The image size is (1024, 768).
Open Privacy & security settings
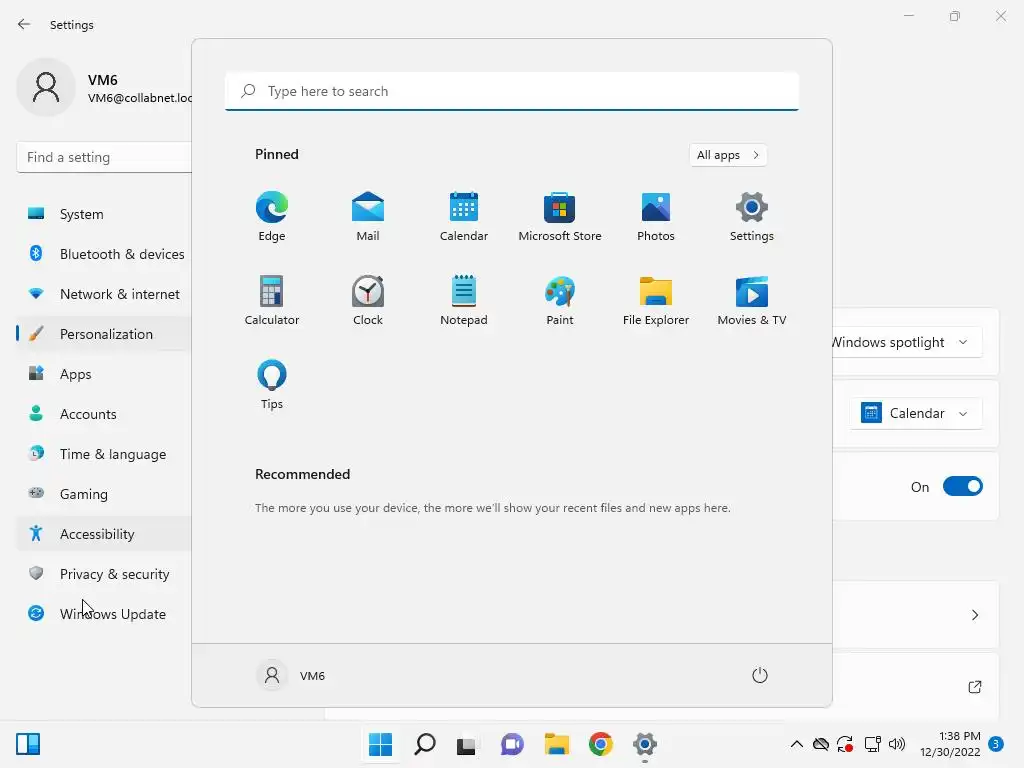pyautogui.click(x=104, y=574)
